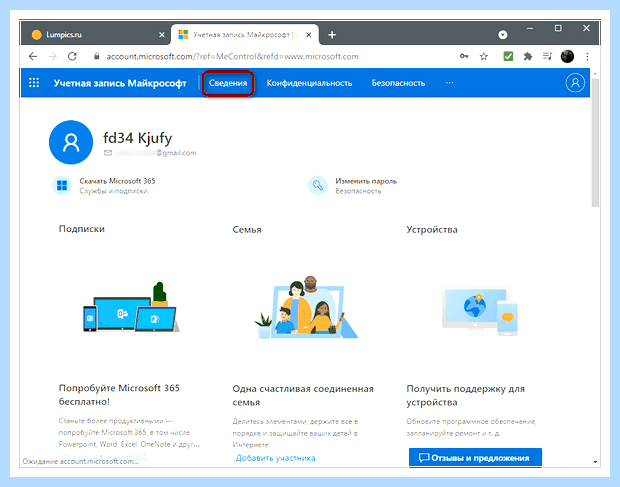Screen dimensions: 620x487
Task: Open the Chrome three-dot menu
Action: (587, 57)
